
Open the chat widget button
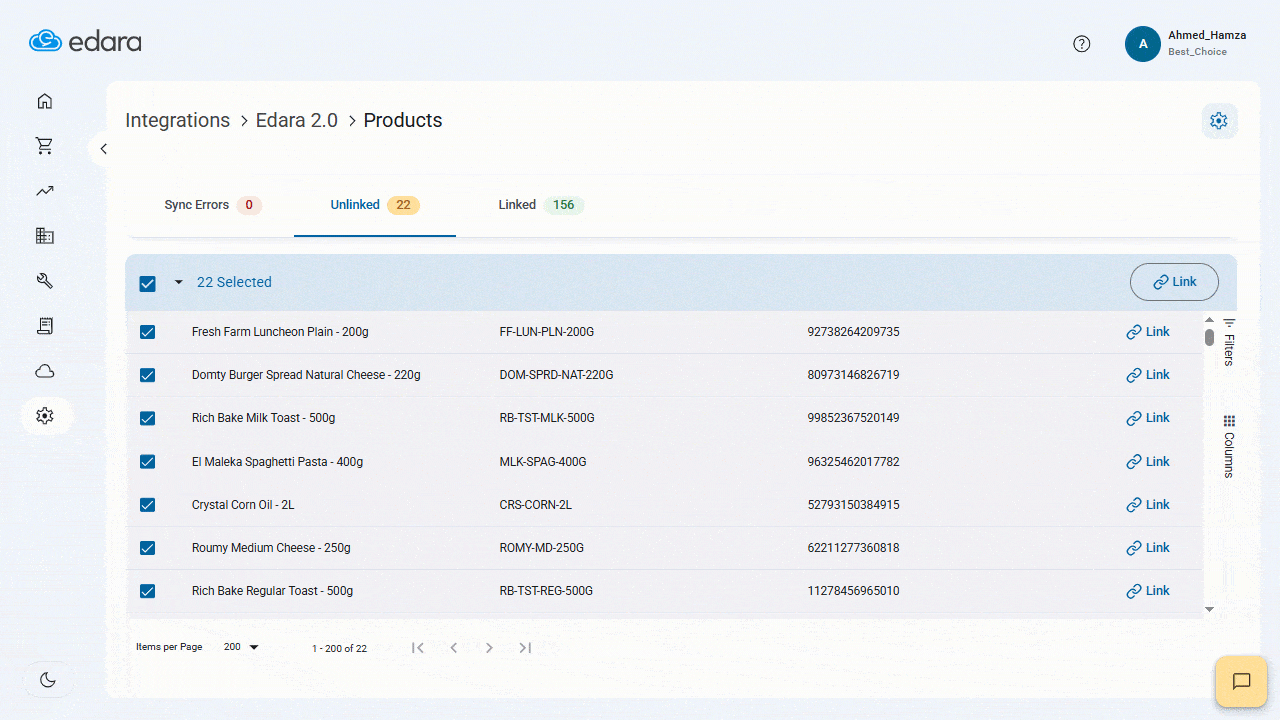click(x=1241, y=681)
